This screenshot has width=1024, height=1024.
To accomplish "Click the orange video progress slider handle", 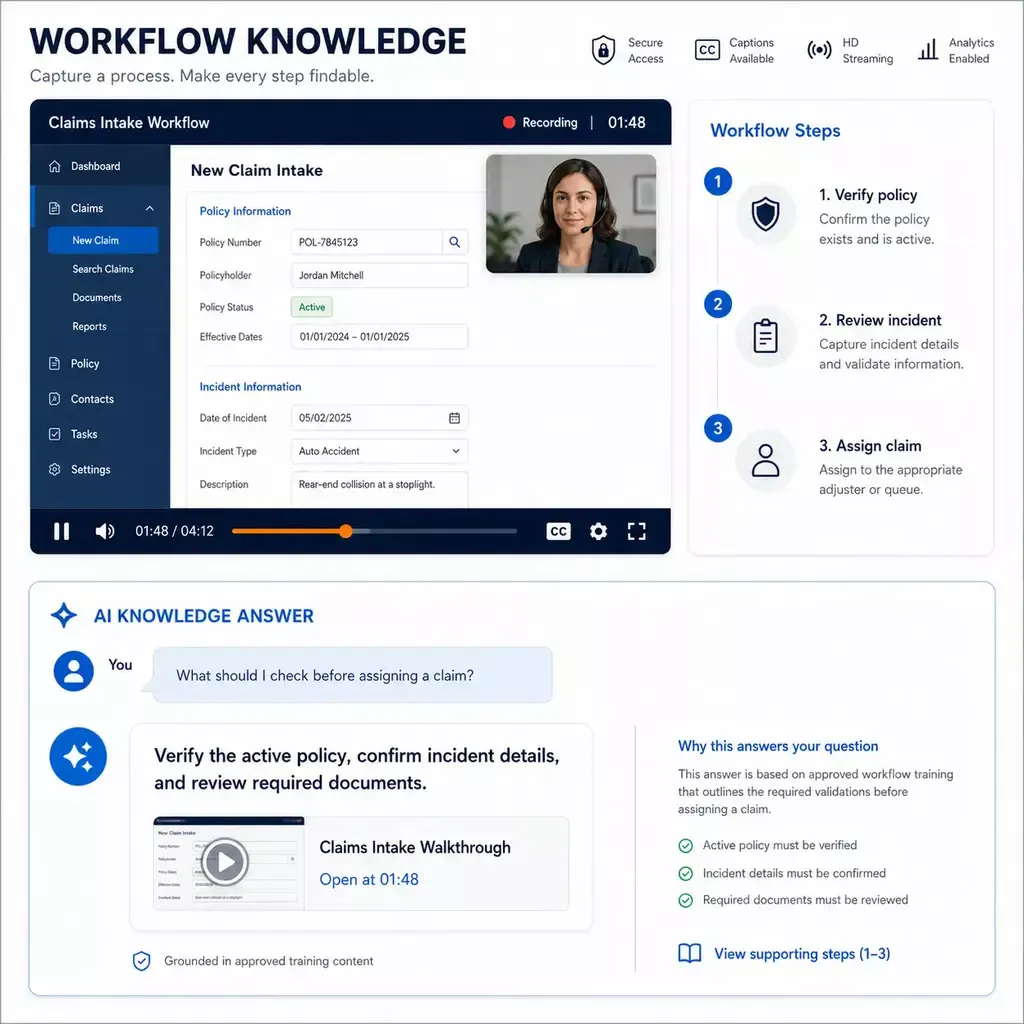I will coord(346,531).
